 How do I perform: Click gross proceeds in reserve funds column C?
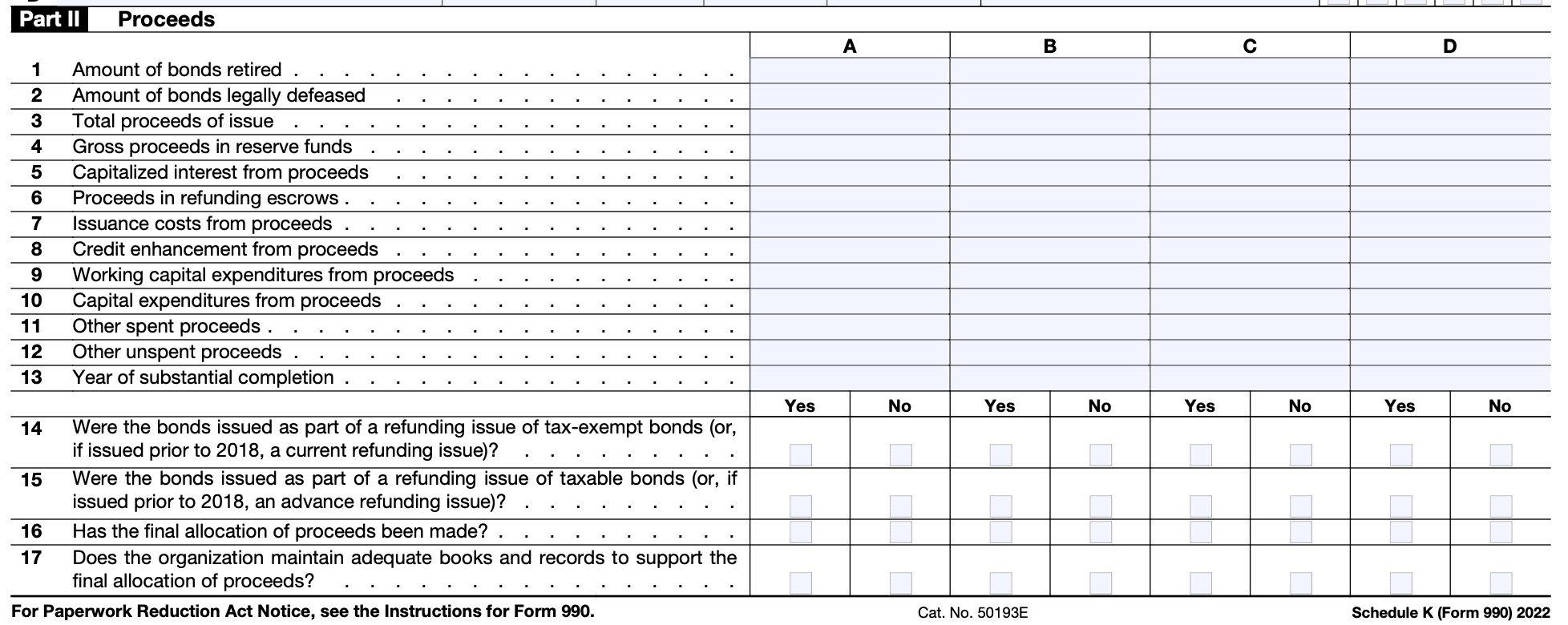tap(1250, 147)
